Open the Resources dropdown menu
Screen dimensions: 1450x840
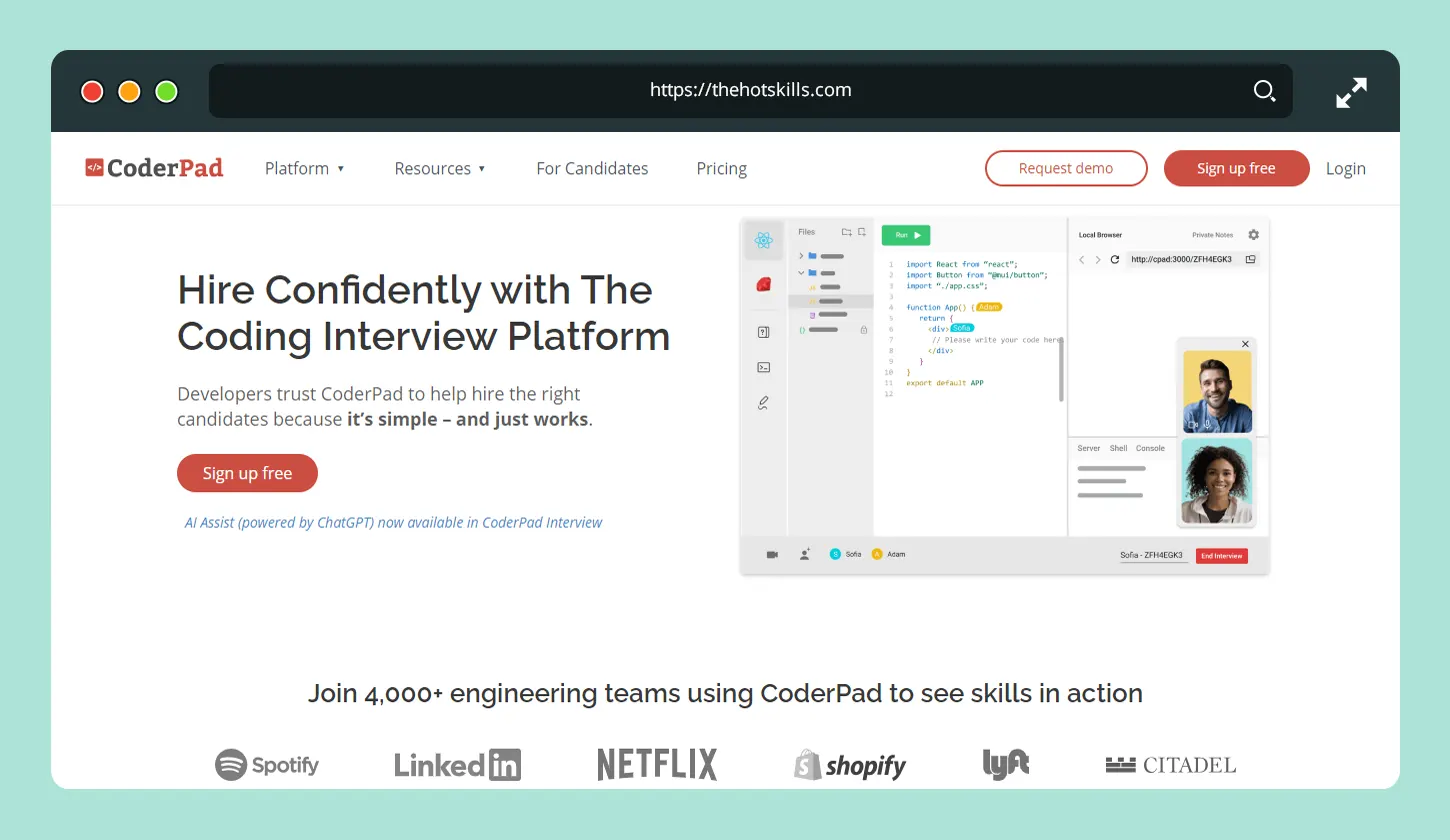(x=440, y=168)
